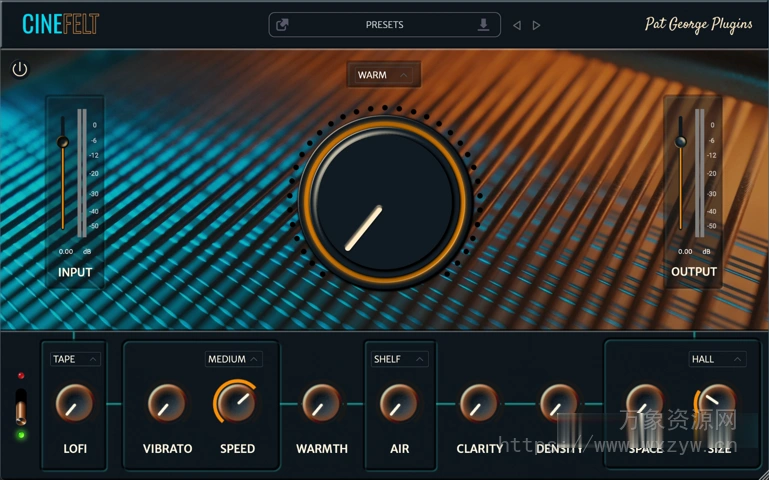Viewport: 769px width, 480px height.
Task: Click the AIR knob
Action: tap(399, 404)
